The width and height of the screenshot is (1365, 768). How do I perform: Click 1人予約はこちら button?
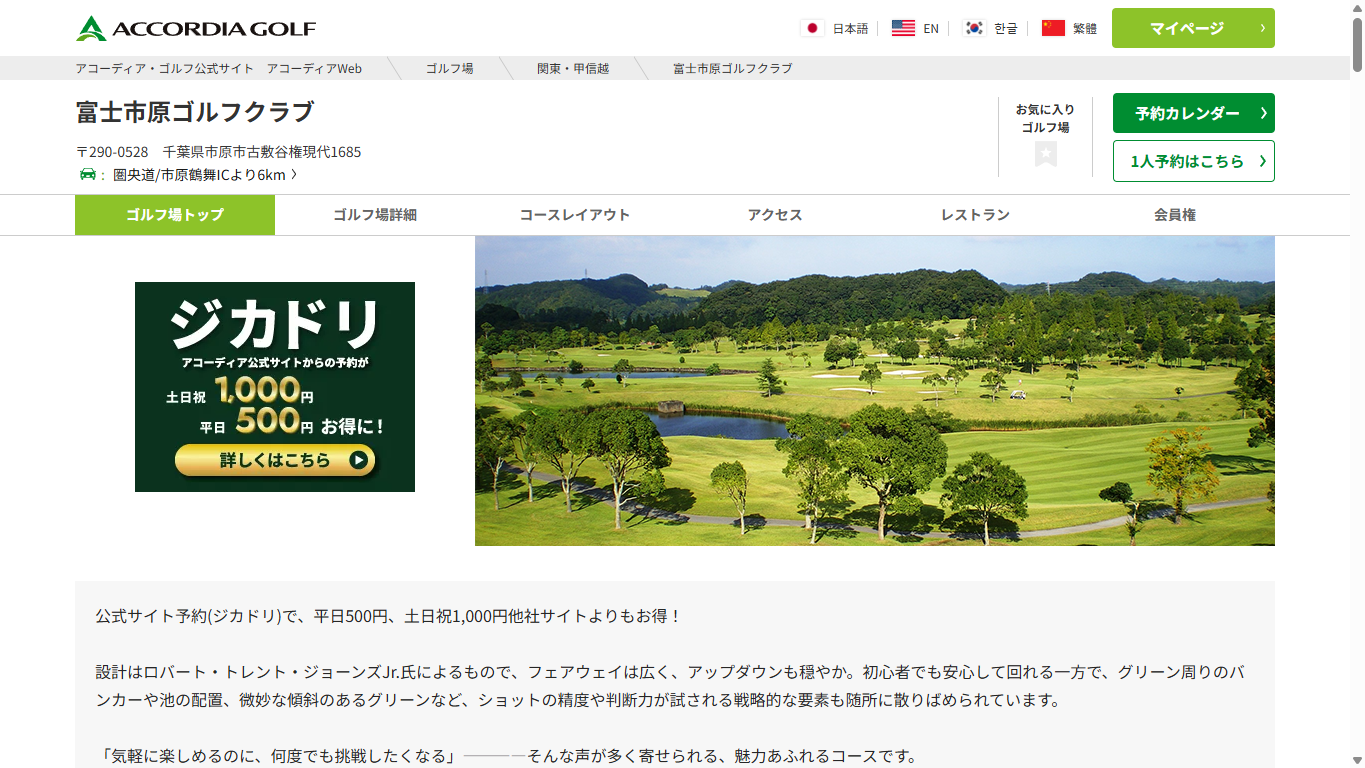coord(1193,161)
